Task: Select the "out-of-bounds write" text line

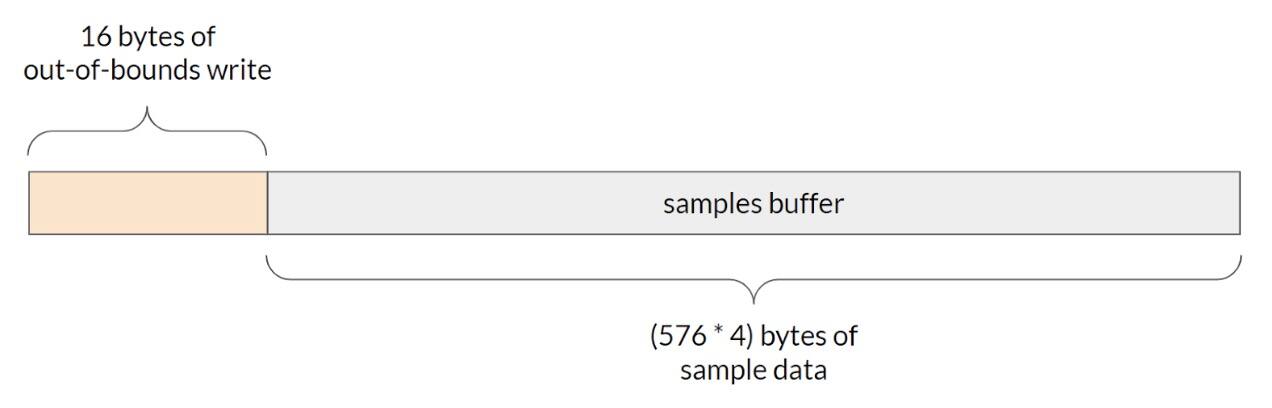Action: click(x=147, y=72)
